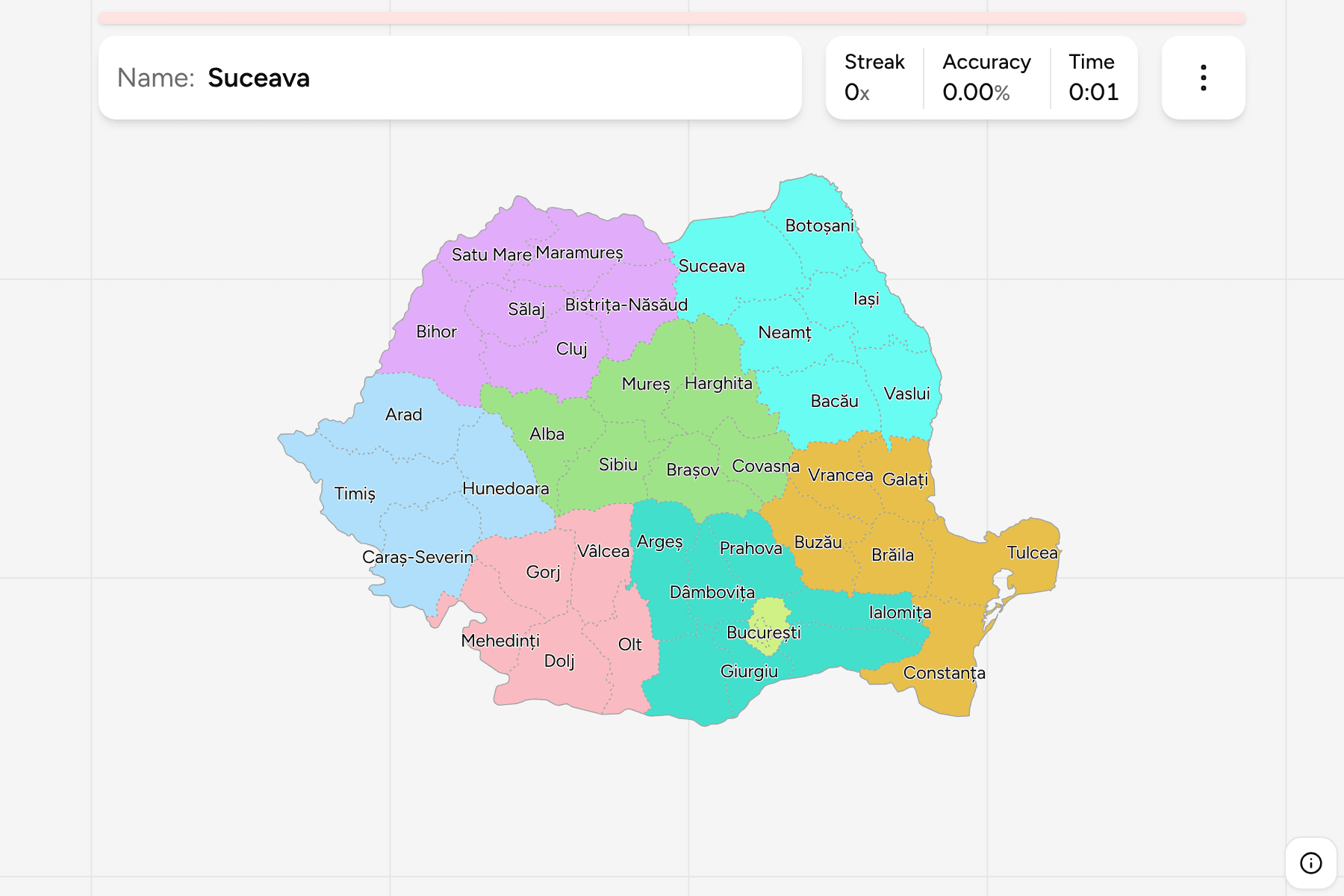
Task: Select Sibiu county
Action: point(618,464)
